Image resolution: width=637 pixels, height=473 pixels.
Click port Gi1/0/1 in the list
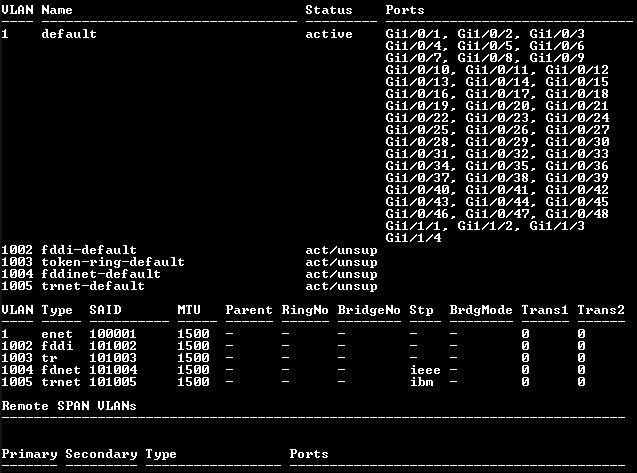(x=413, y=34)
